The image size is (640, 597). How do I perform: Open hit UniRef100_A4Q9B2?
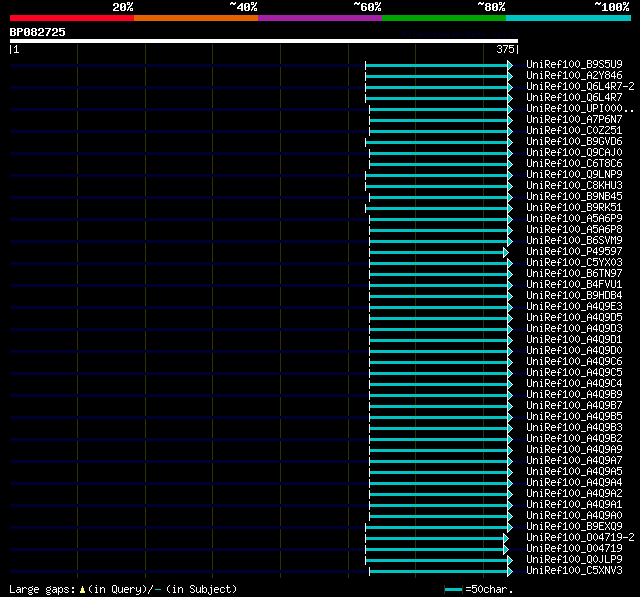coord(574,439)
